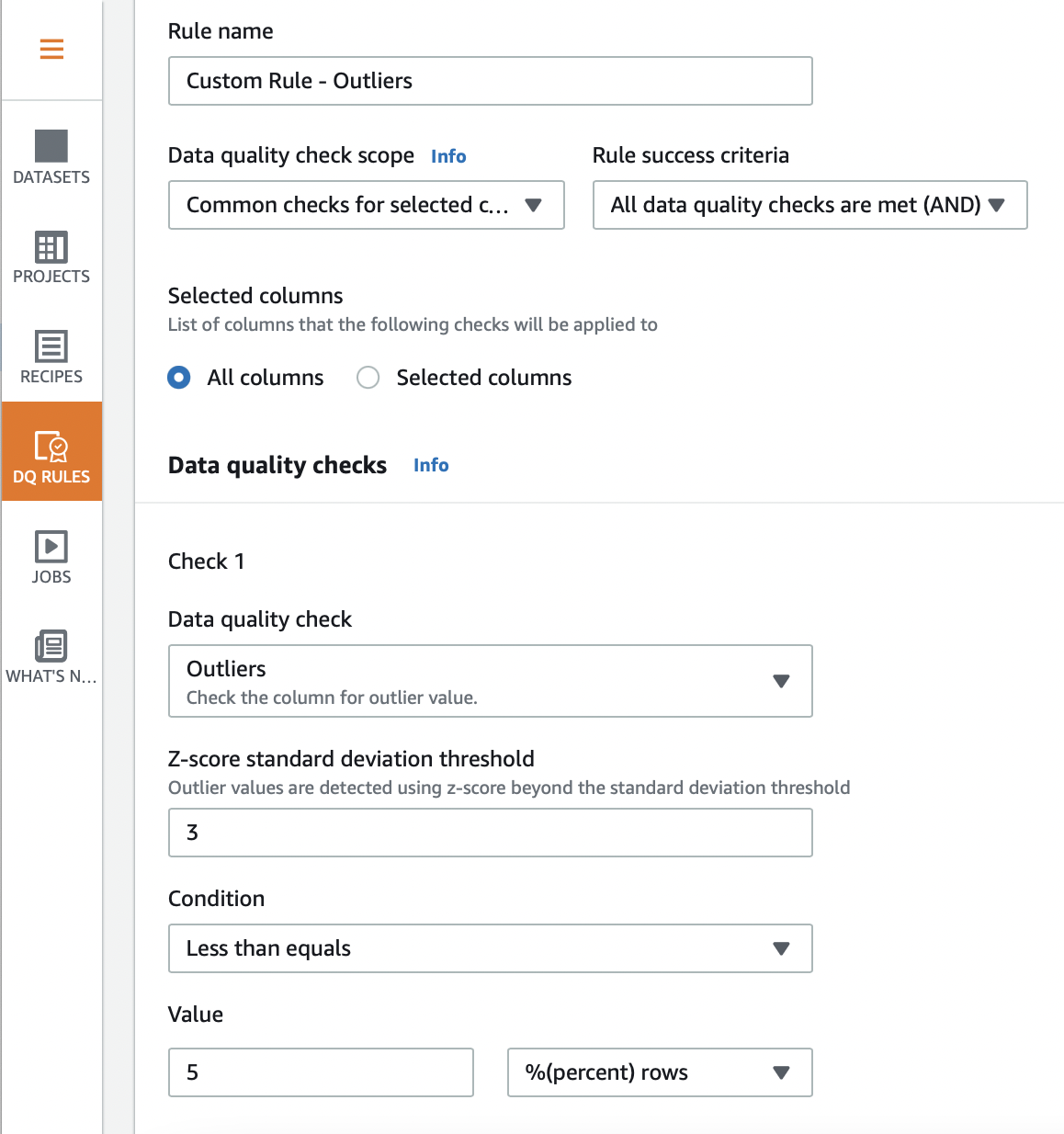The height and width of the screenshot is (1134, 1064).
Task: Select the All columns radio button
Action: coord(179,378)
